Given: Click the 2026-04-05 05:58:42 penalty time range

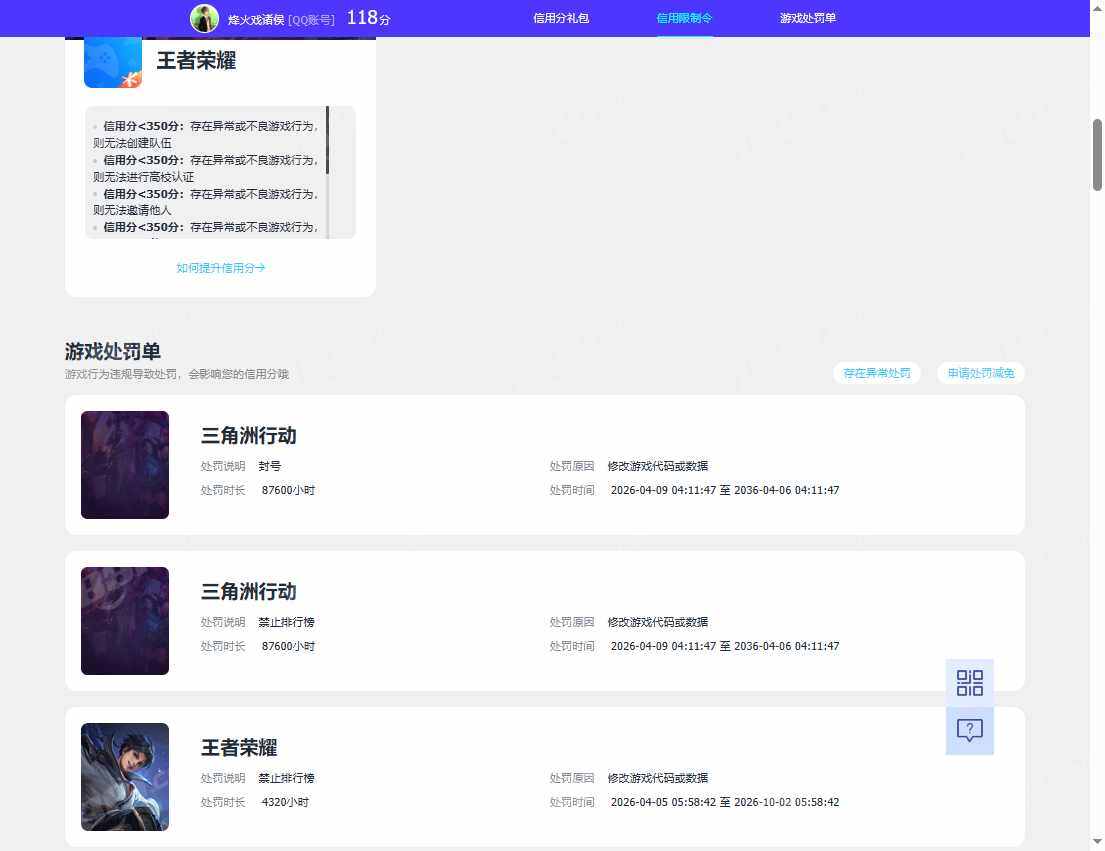Looking at the screenshot, I should pyautogui.click(x=725, y=802).
